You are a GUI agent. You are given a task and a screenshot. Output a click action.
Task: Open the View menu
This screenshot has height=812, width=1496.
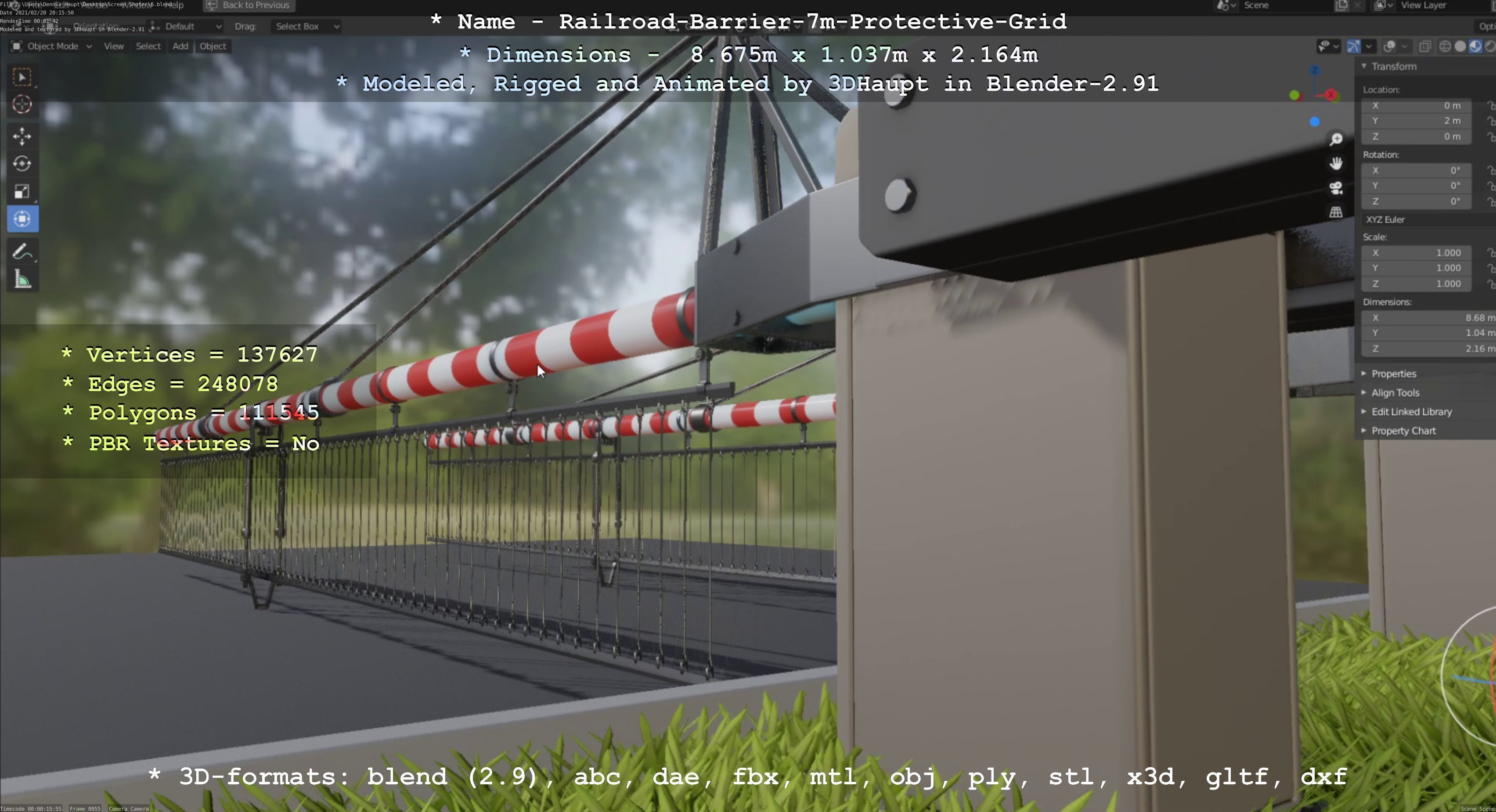[x=114, y=47]
